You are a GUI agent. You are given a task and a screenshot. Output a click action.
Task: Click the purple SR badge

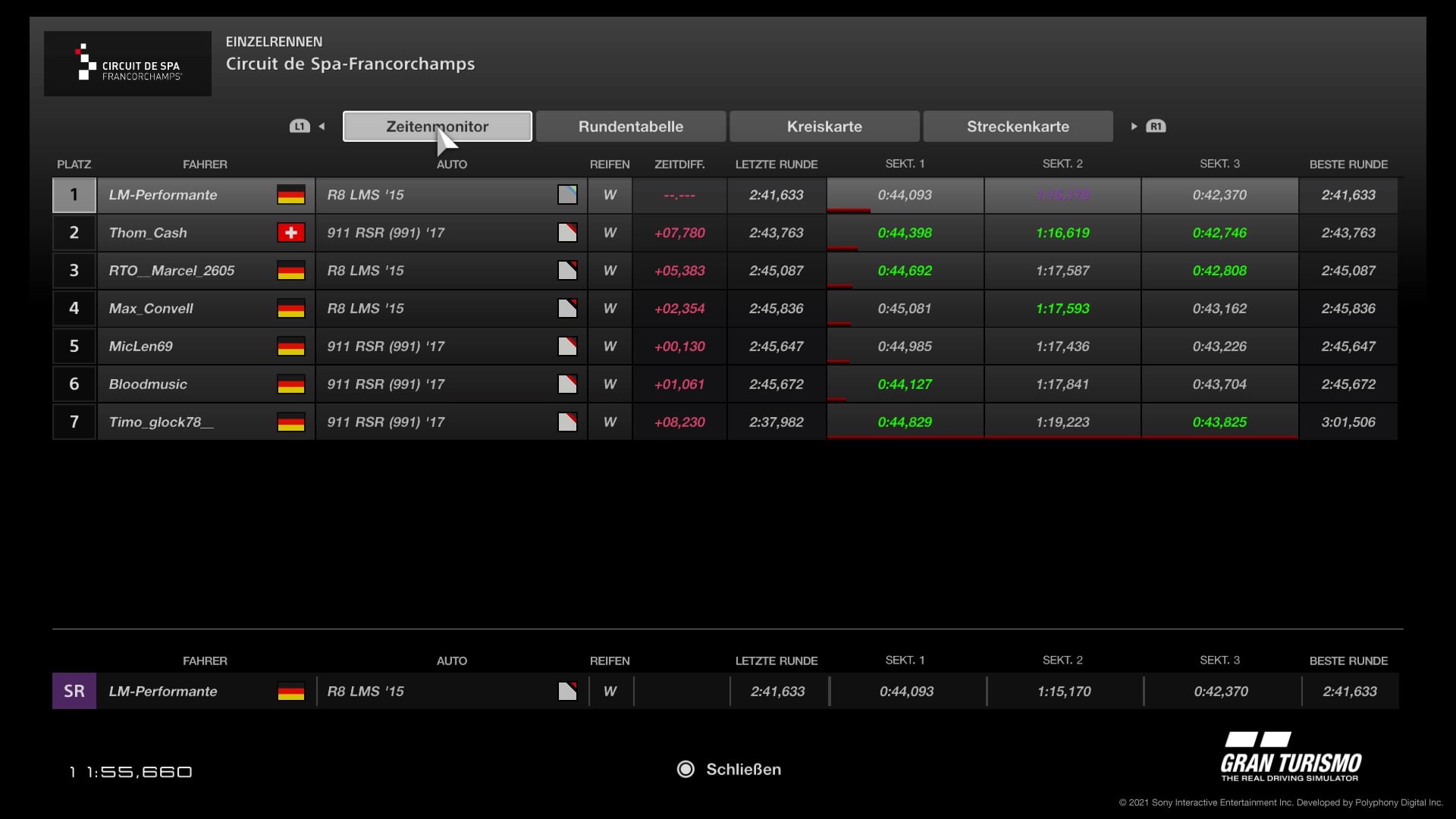74,691
